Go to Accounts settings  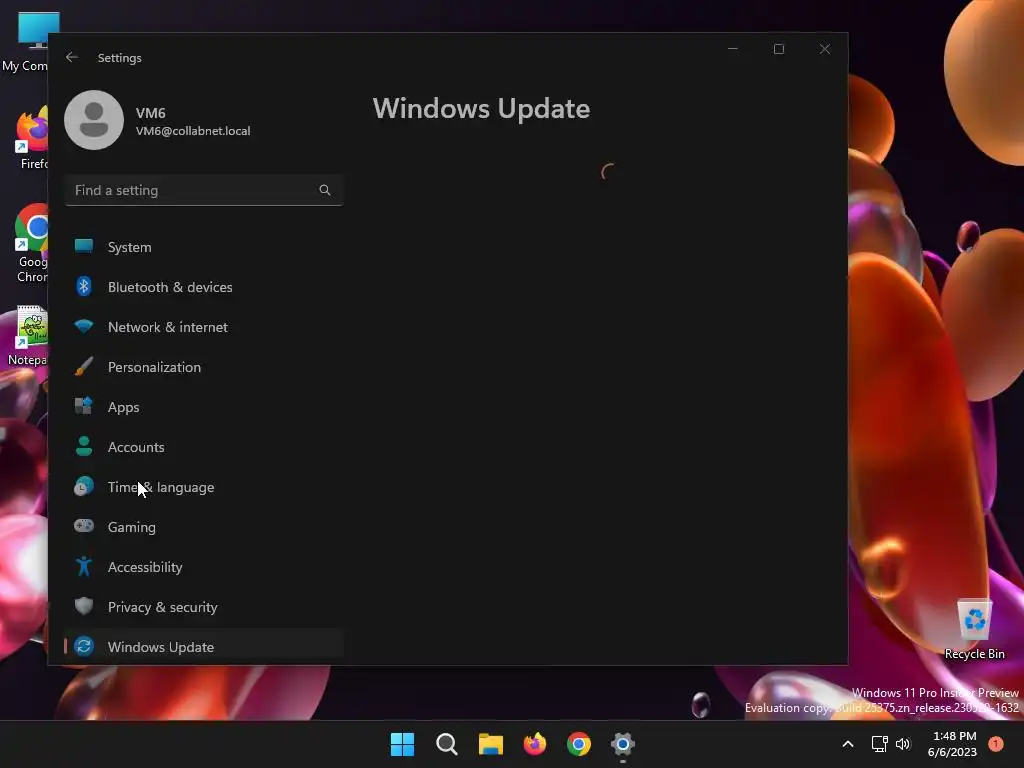(204, 447)
